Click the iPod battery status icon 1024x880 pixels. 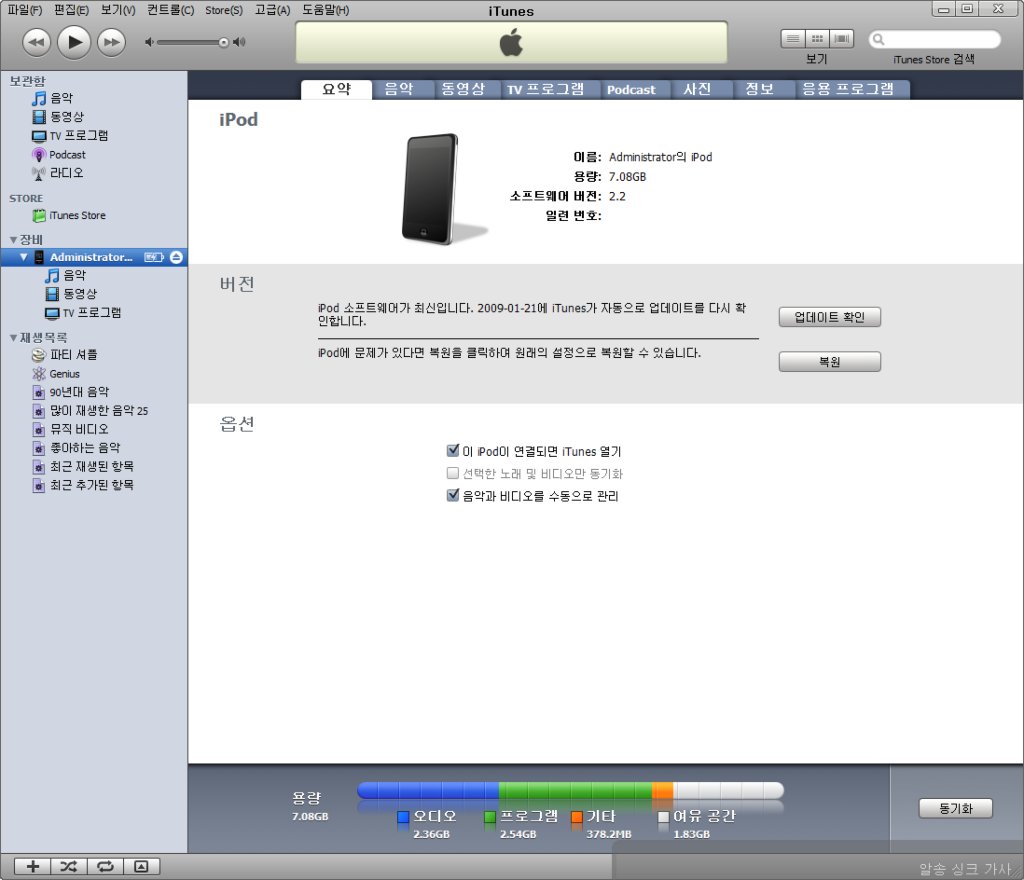[154, 257]
